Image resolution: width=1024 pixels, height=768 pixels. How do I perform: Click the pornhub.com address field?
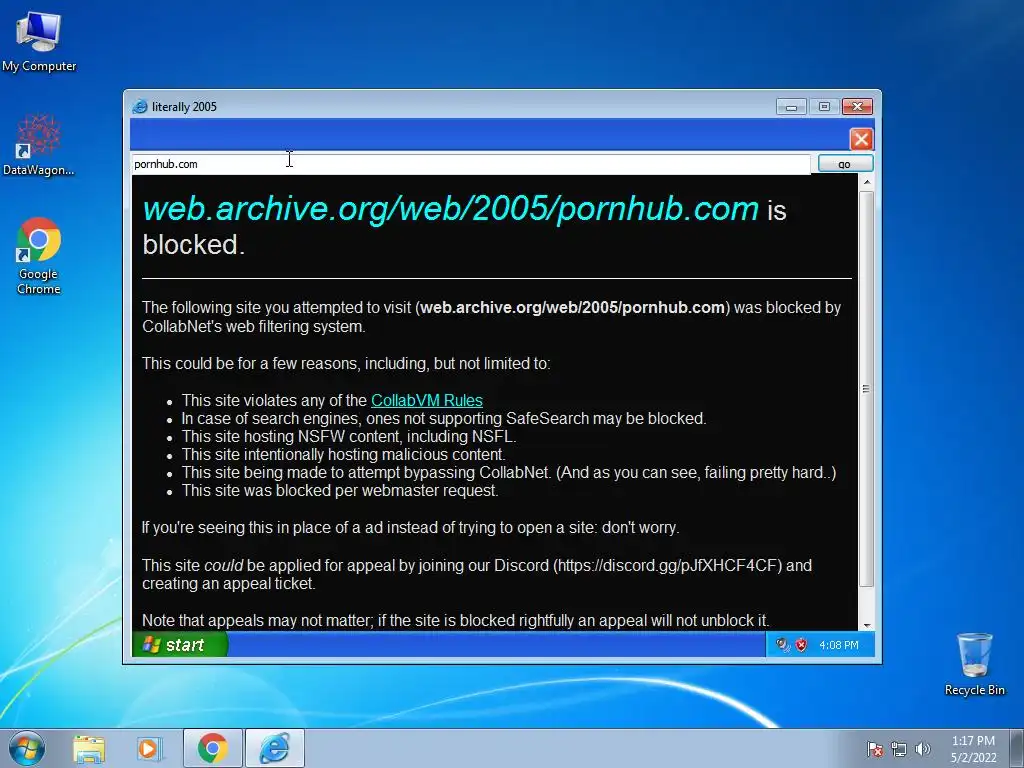coord(470,164)
